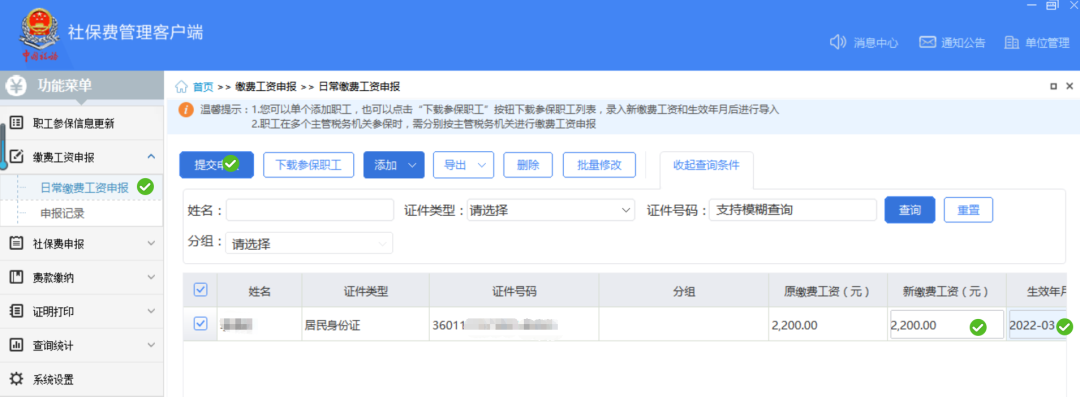
Task: Expand the 费款缴纳 menu chevron
Action: [x=152, y=277]
